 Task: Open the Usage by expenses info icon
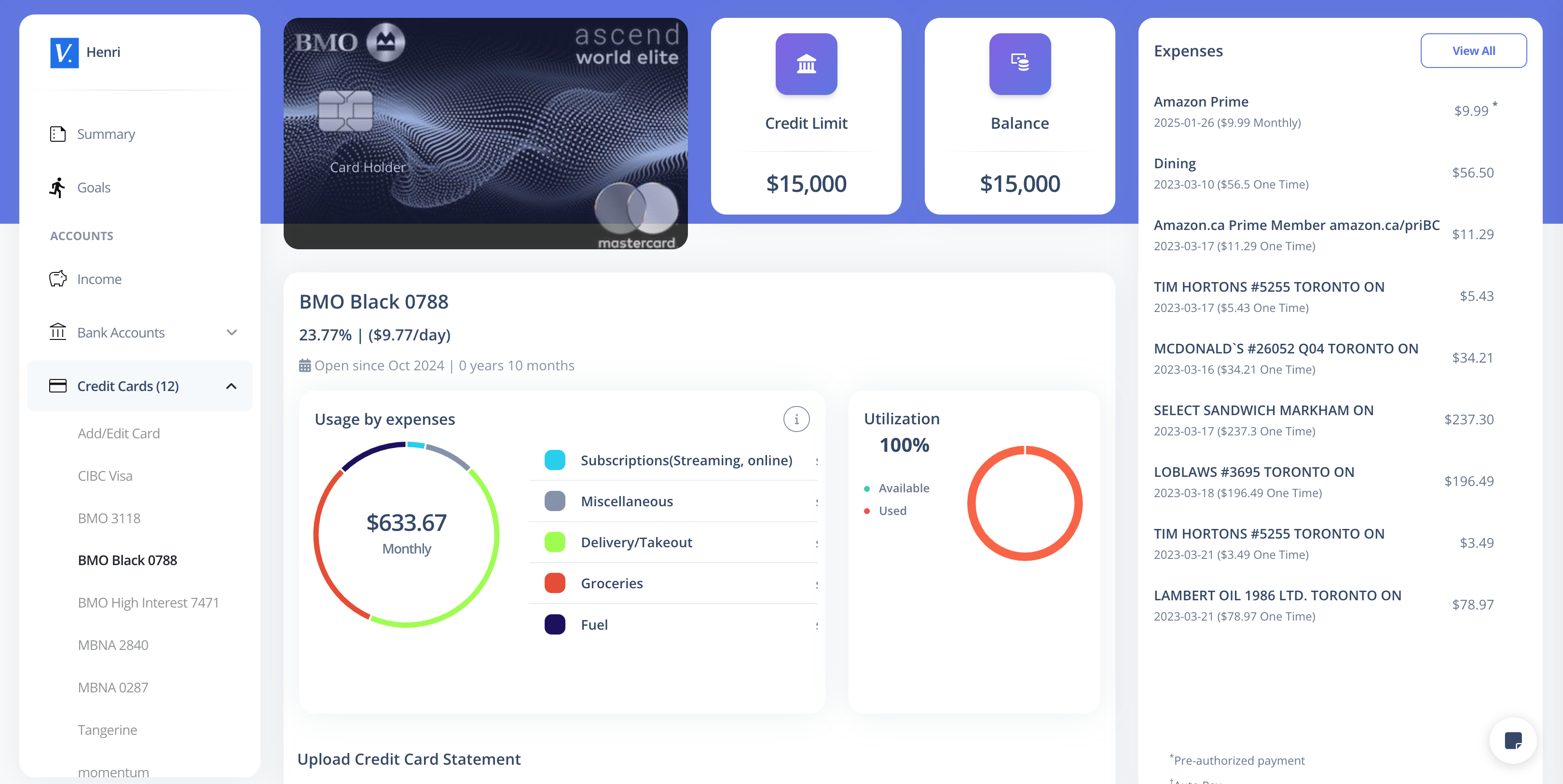(x=796, y=419)
